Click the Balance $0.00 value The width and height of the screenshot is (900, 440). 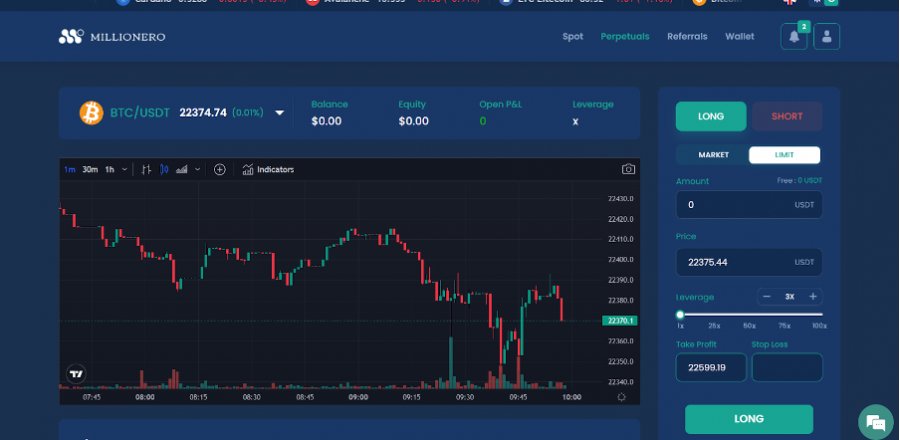[x=327, y=121]
